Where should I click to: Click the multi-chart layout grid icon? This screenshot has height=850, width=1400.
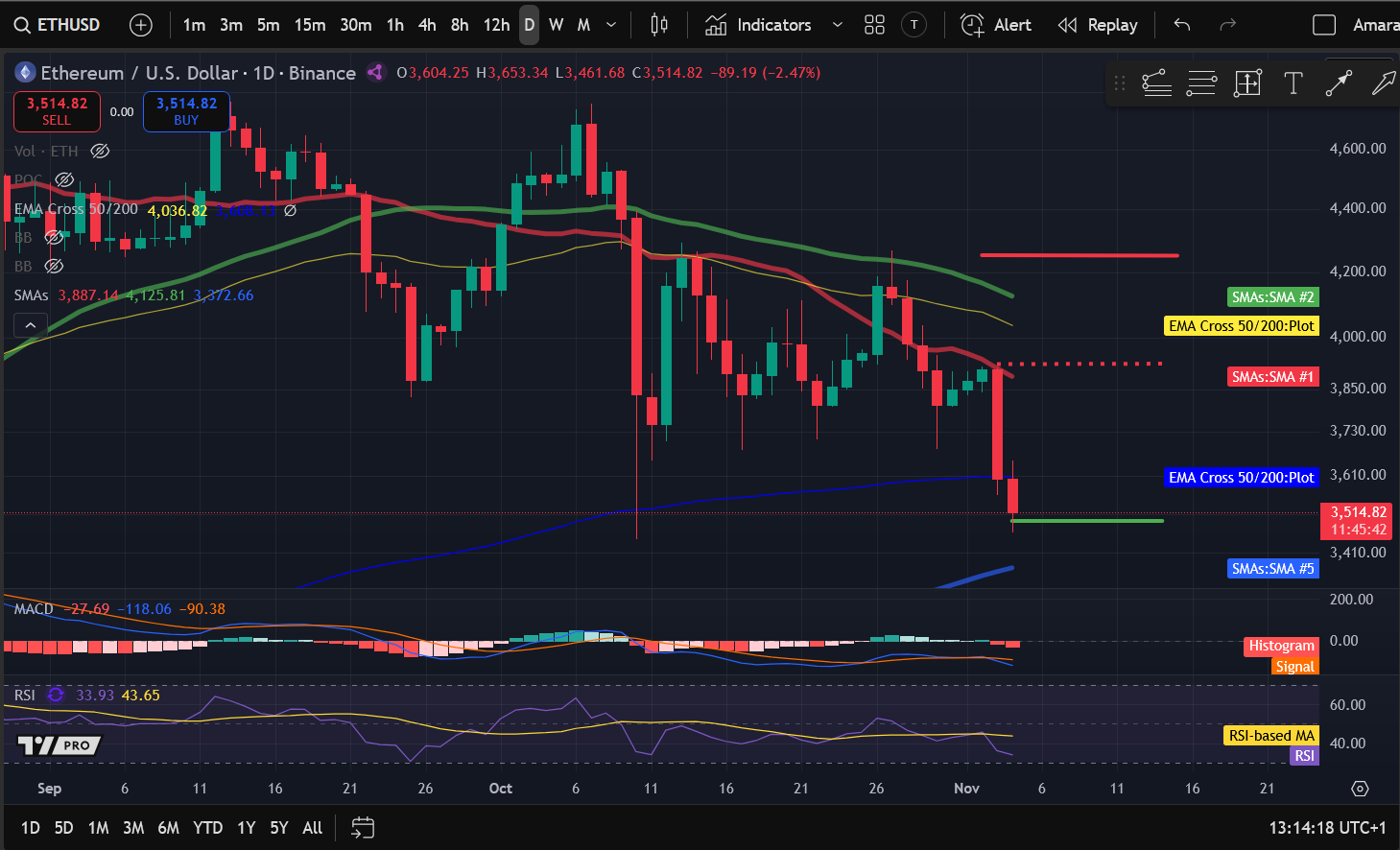point(873,24)
